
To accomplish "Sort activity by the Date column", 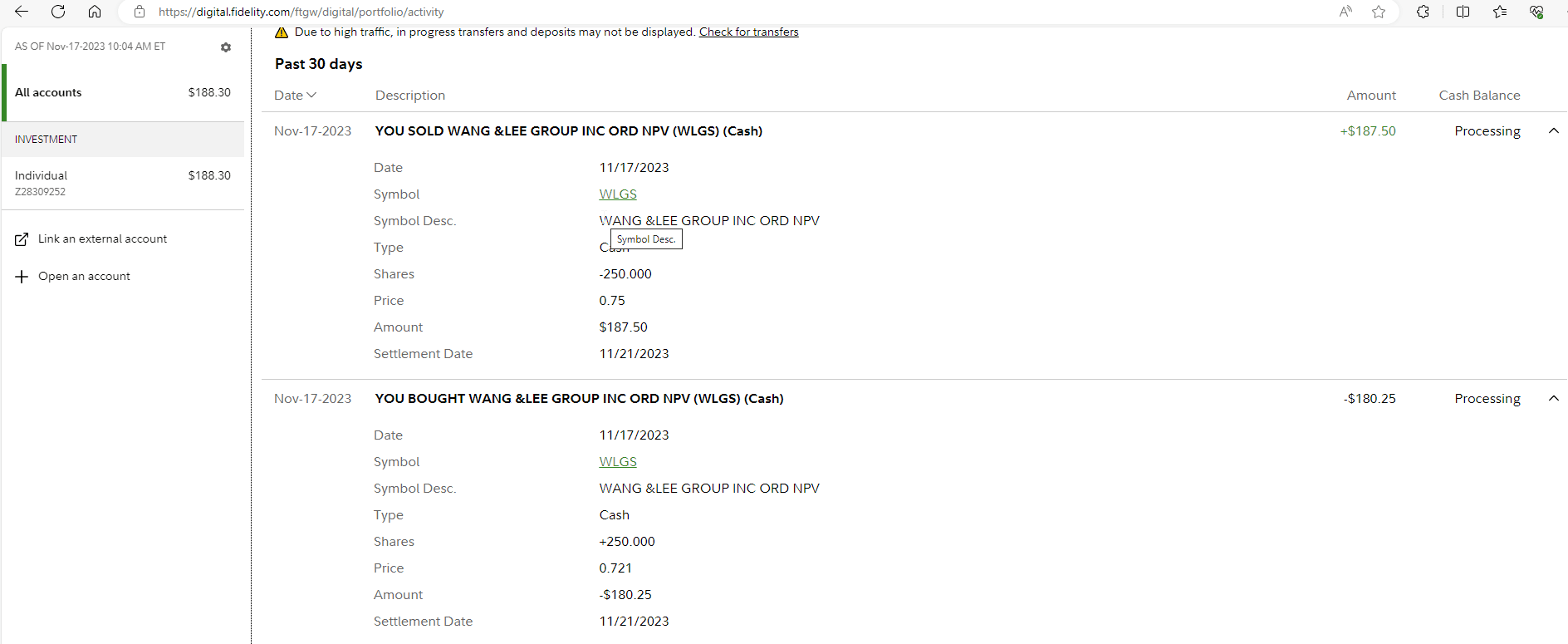I will pos(295,96).
